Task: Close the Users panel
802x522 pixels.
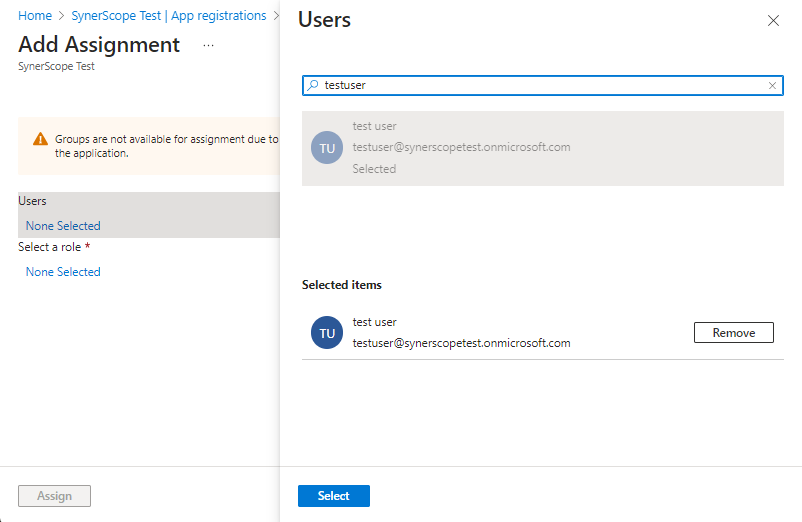Action: coord(773,21)
